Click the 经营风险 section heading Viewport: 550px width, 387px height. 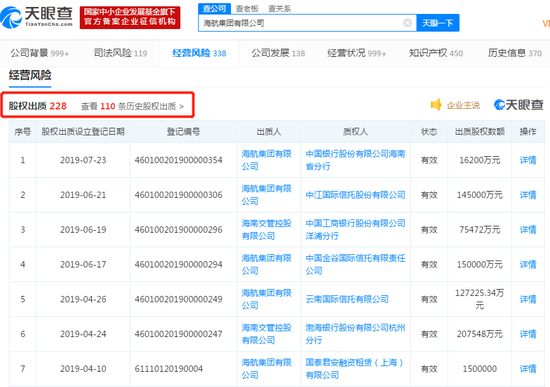pyautogui.click(x=30, y=75)
